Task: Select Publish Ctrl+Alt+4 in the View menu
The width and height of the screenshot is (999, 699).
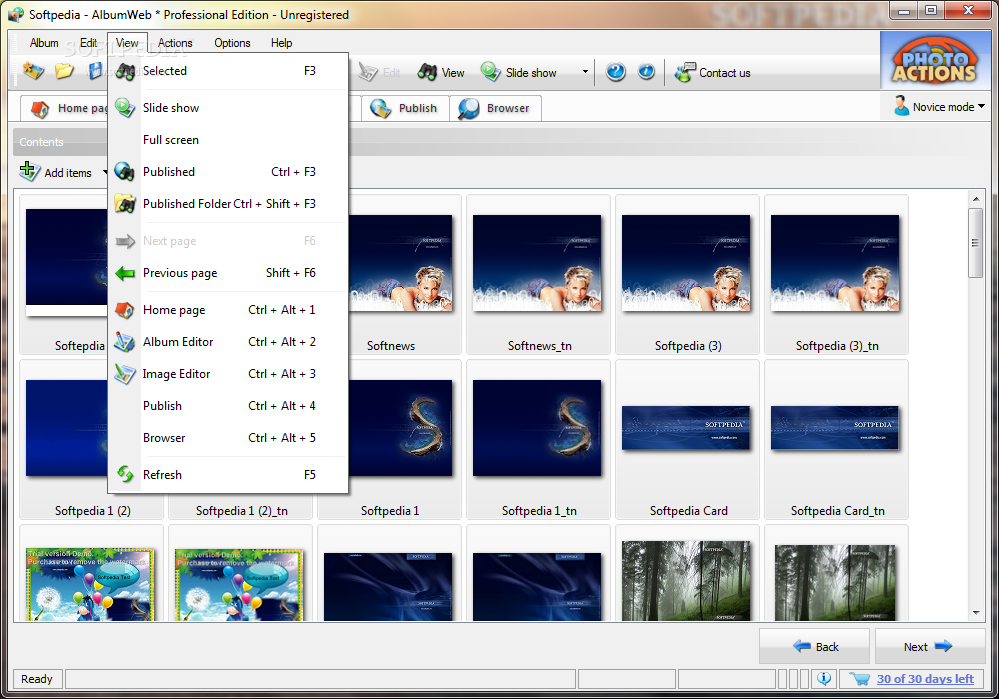Action: point(228,406)
